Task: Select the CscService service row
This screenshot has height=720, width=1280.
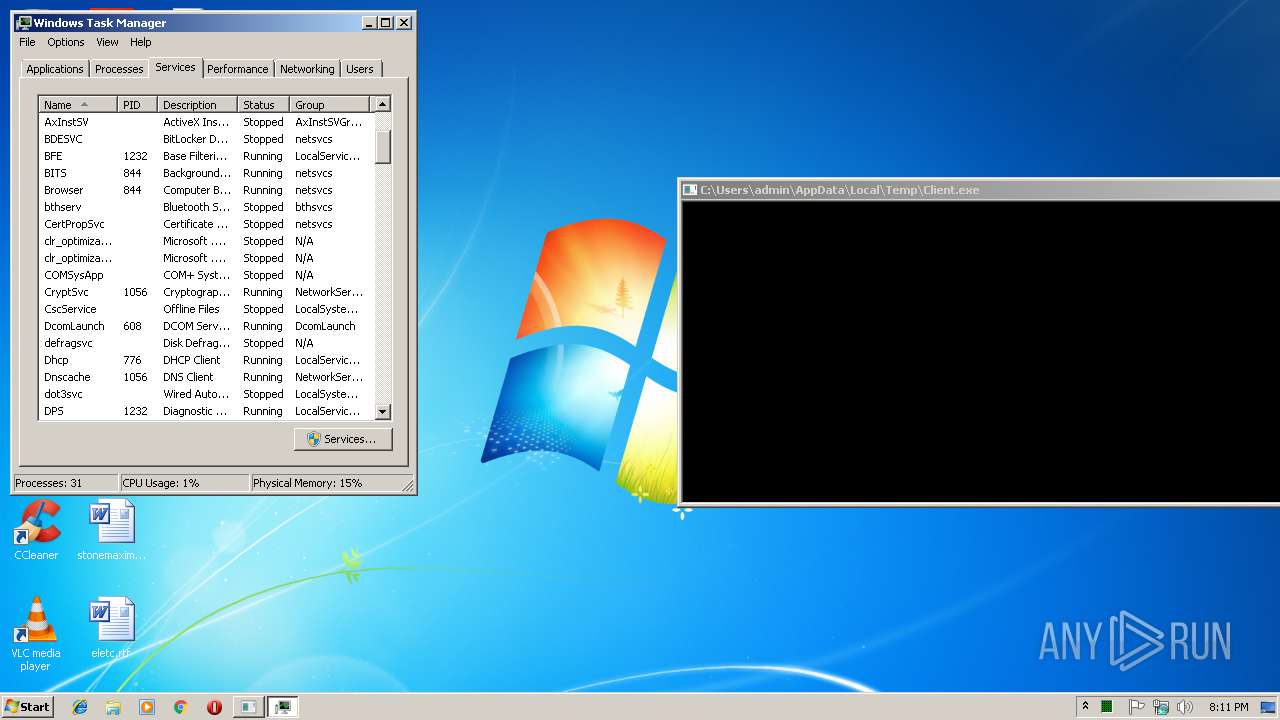Action: 206,309
